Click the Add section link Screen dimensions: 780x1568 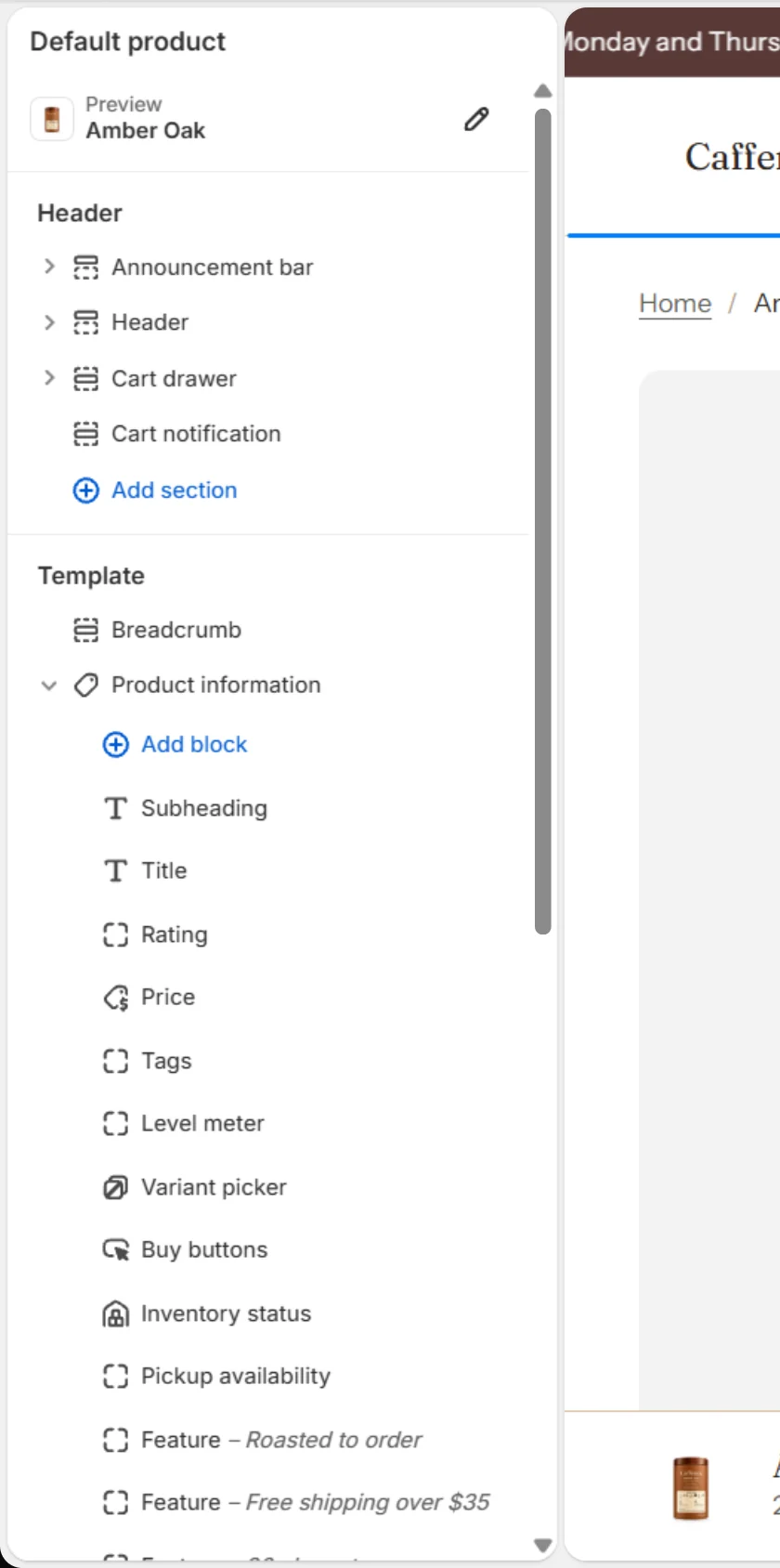pos(175,490)
